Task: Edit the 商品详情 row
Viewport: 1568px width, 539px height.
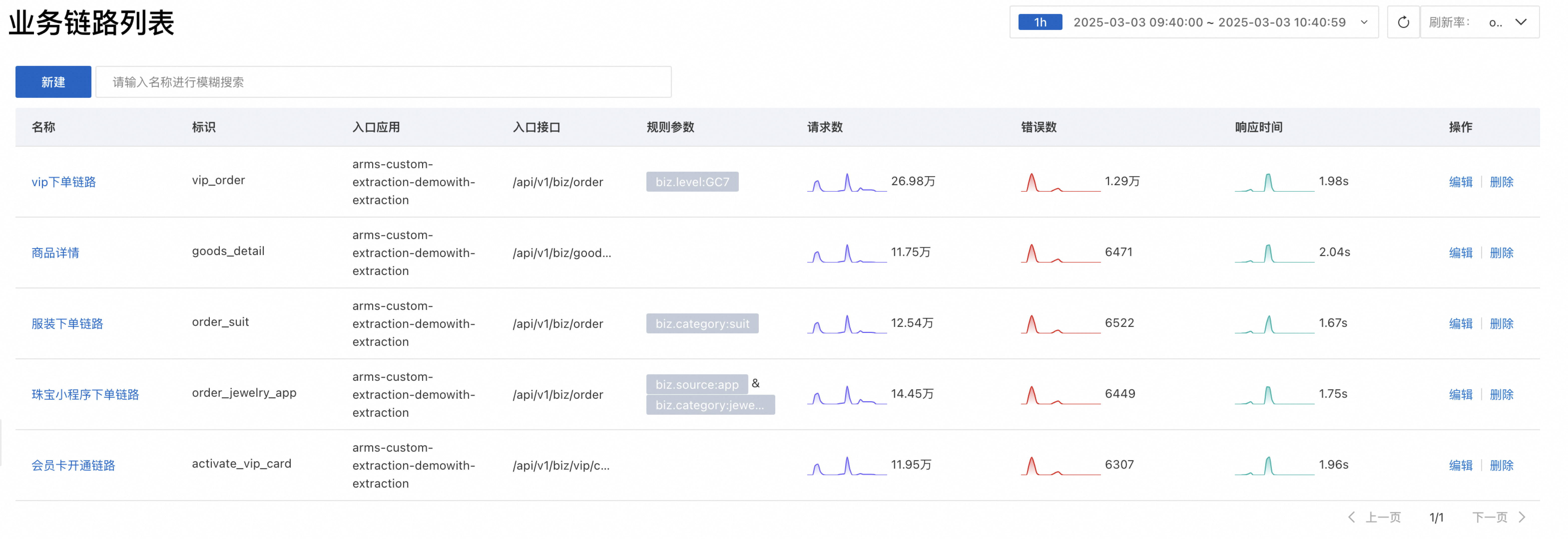Action: pyautogui.click(x=1460, y=253)
